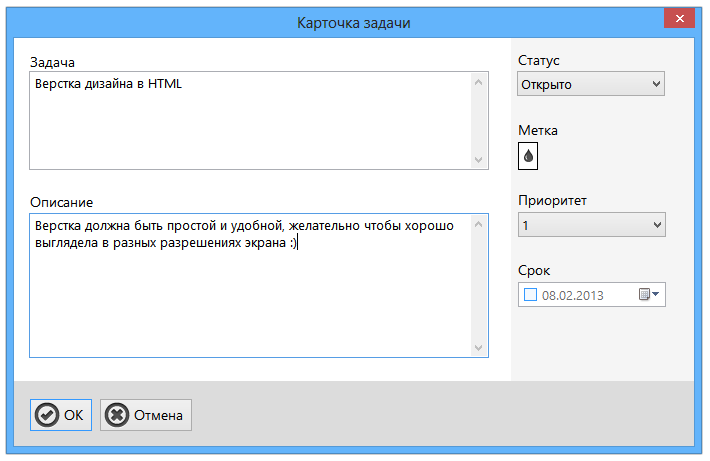Click inside the Задача text field

pos(250,120)
